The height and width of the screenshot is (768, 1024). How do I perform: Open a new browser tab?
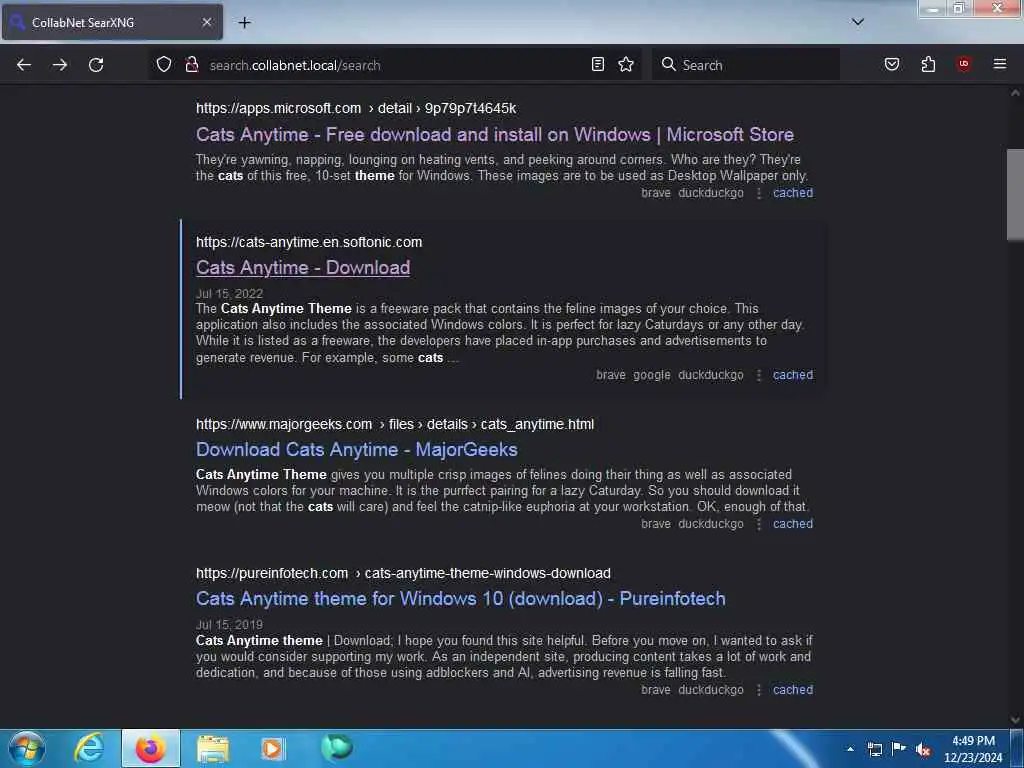point(244,22)
